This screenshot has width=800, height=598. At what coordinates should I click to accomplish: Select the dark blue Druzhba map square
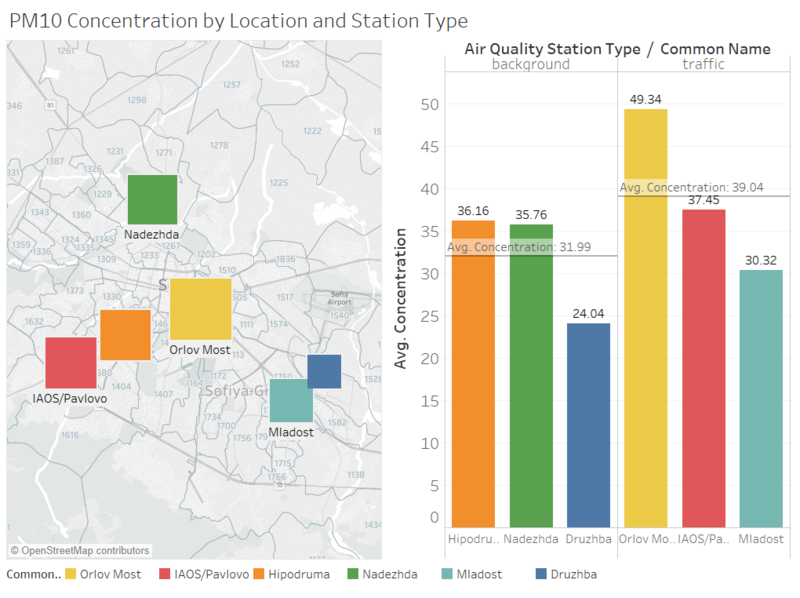324,371
